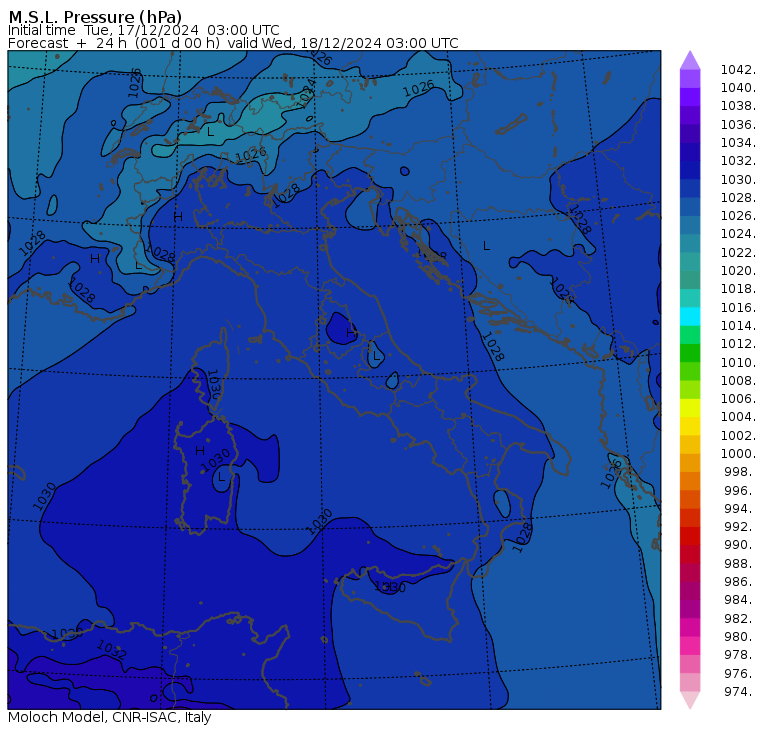Select the magenta legend swatch between 980 and 982
The width and height of the screenshot is (760, 731).
(690, 627)
